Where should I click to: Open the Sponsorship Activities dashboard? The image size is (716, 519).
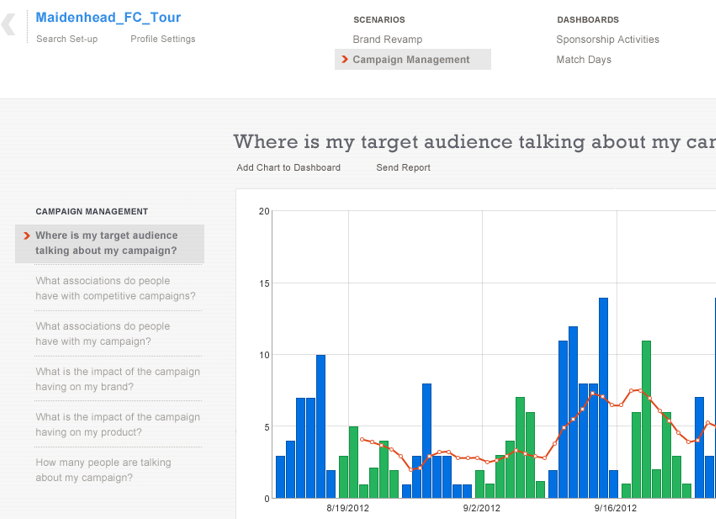pyautogui.click(x=608, y=39)
